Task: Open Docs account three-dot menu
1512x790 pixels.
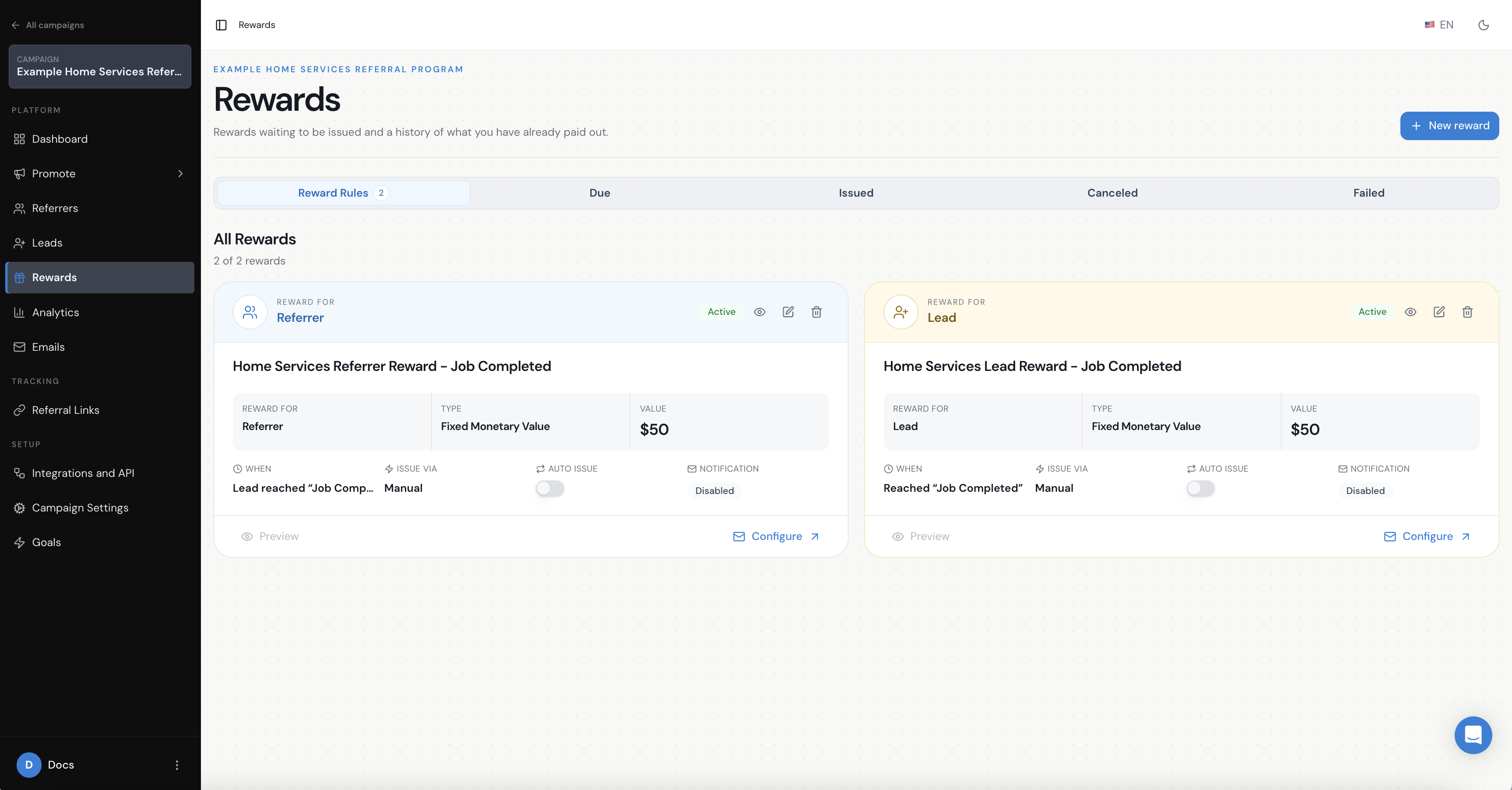Action: coord(177,765)
